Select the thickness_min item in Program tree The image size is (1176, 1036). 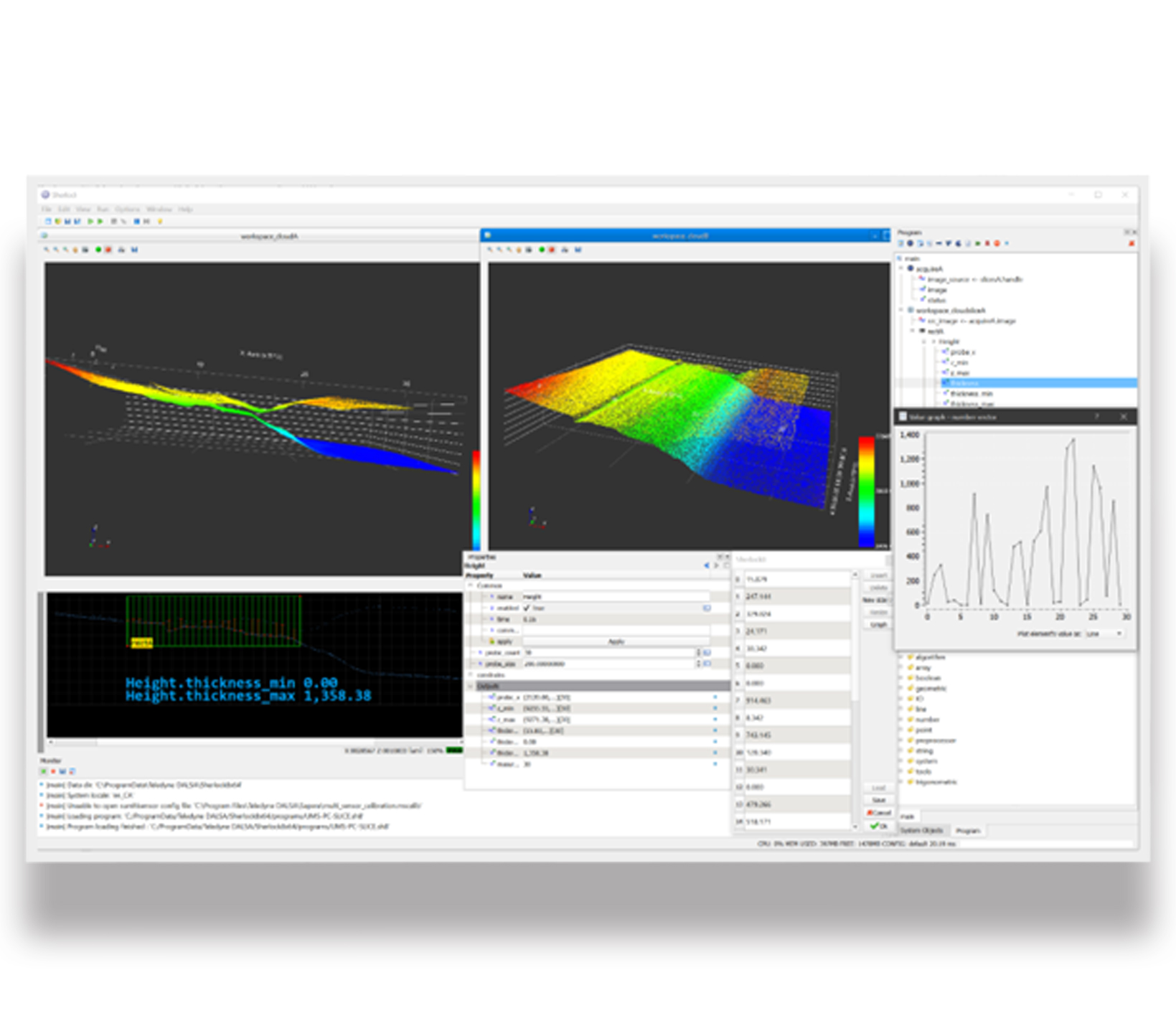point(972,393)
